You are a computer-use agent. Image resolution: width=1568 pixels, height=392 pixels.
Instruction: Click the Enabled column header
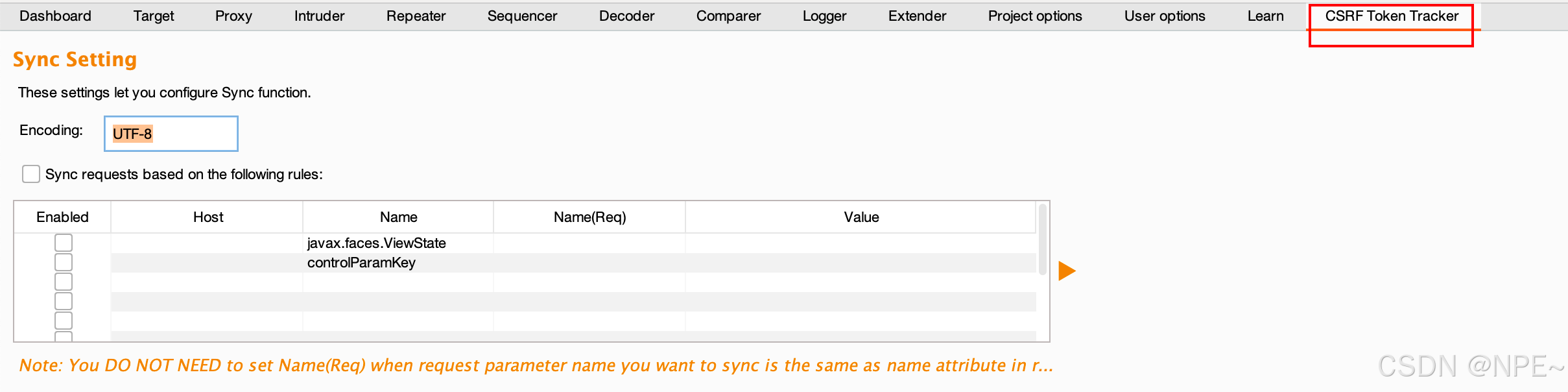pyautogui.click(x=62, y=217)
